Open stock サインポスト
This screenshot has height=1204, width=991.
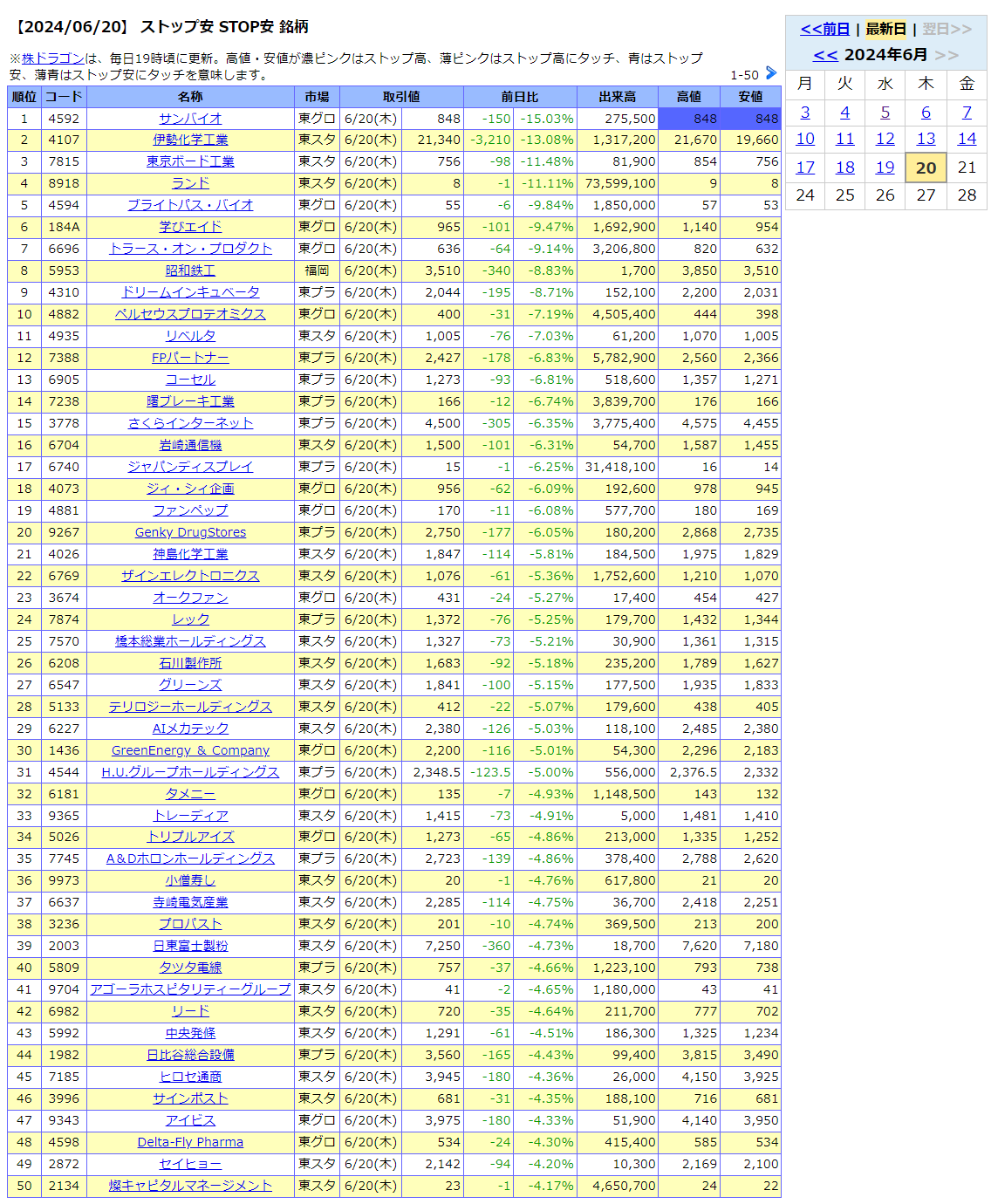pos(190,1099)
